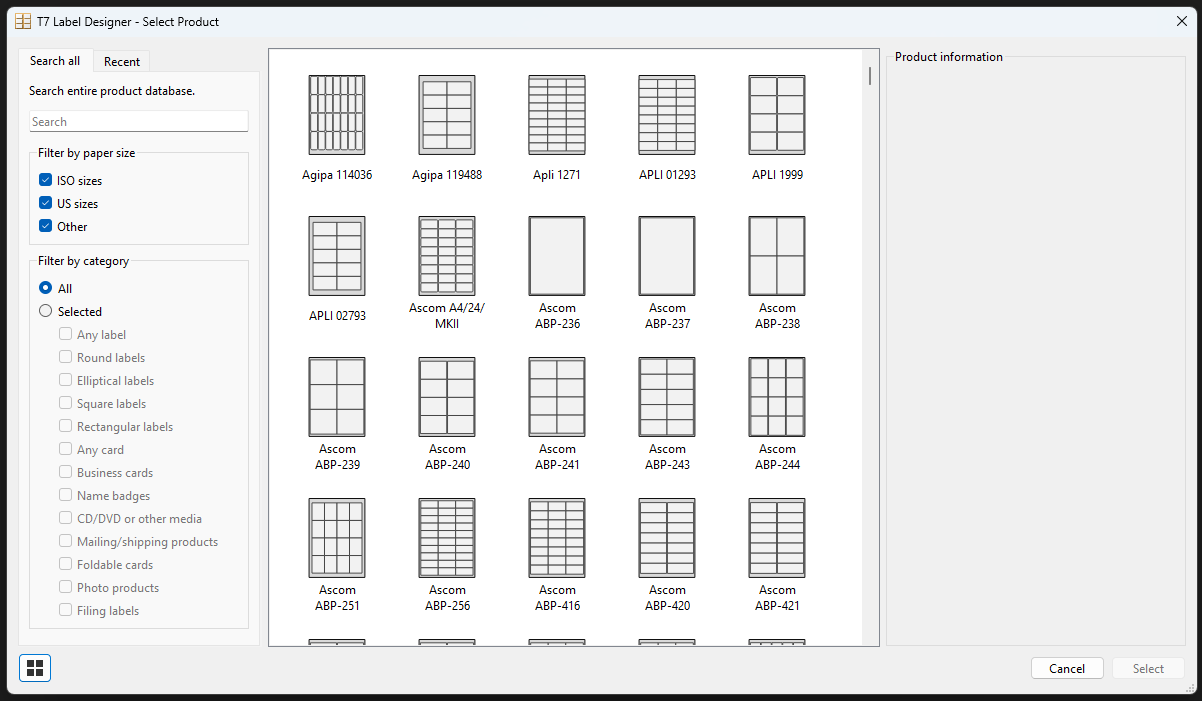Uncheck the US sizes filter
The width and height of the screenshot is (1202, 701).
(45, 204)
